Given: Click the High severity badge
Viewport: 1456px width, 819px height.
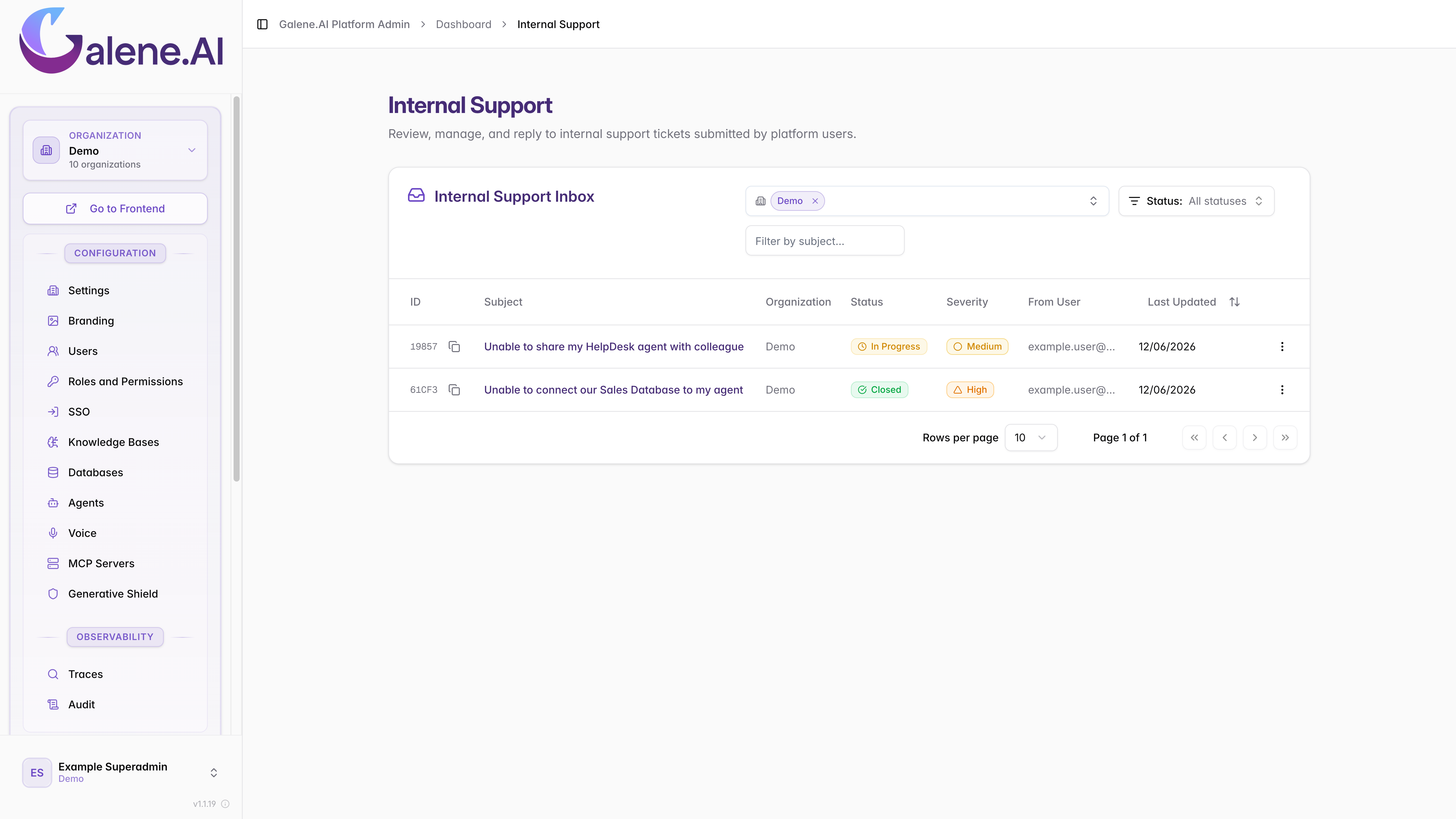Looking at the screenshot, I should point(970,390).
